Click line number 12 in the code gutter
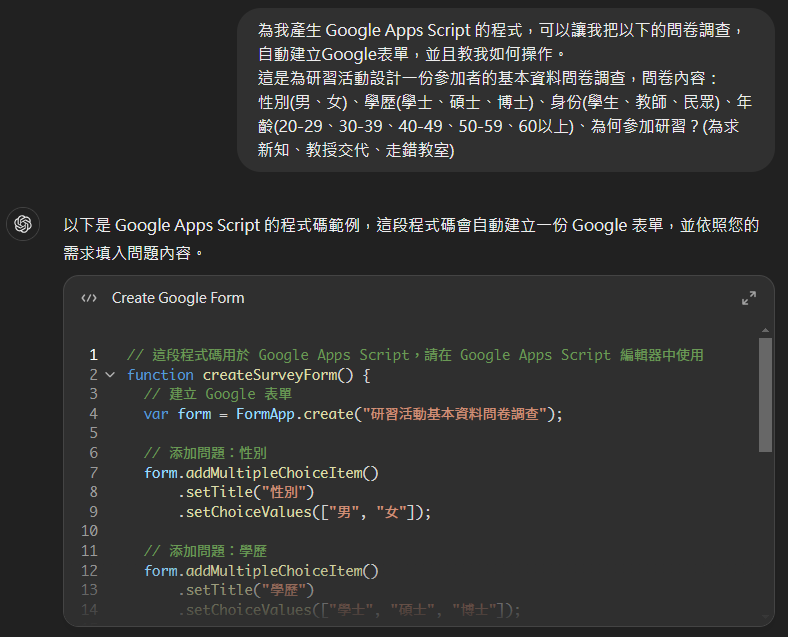The image size is (788, 637). click(x=89, y=571)
